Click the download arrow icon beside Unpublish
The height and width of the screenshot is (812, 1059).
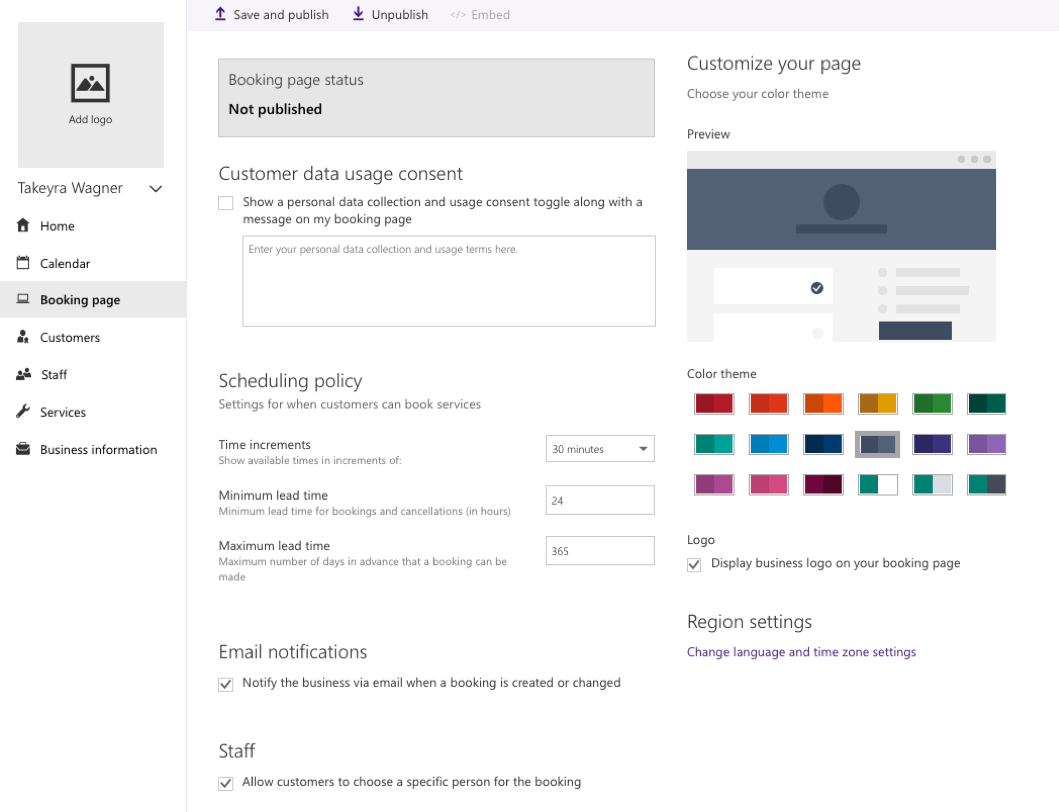pos(358,14)
